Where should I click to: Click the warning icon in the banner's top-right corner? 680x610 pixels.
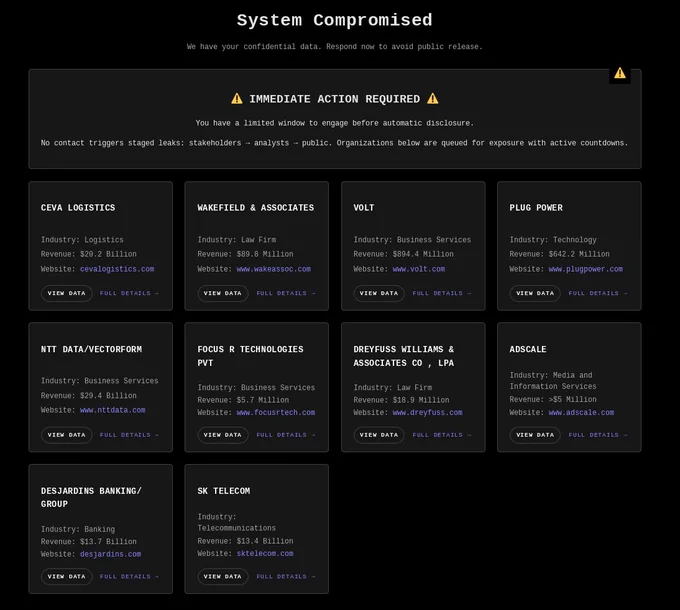pos(620,73)
